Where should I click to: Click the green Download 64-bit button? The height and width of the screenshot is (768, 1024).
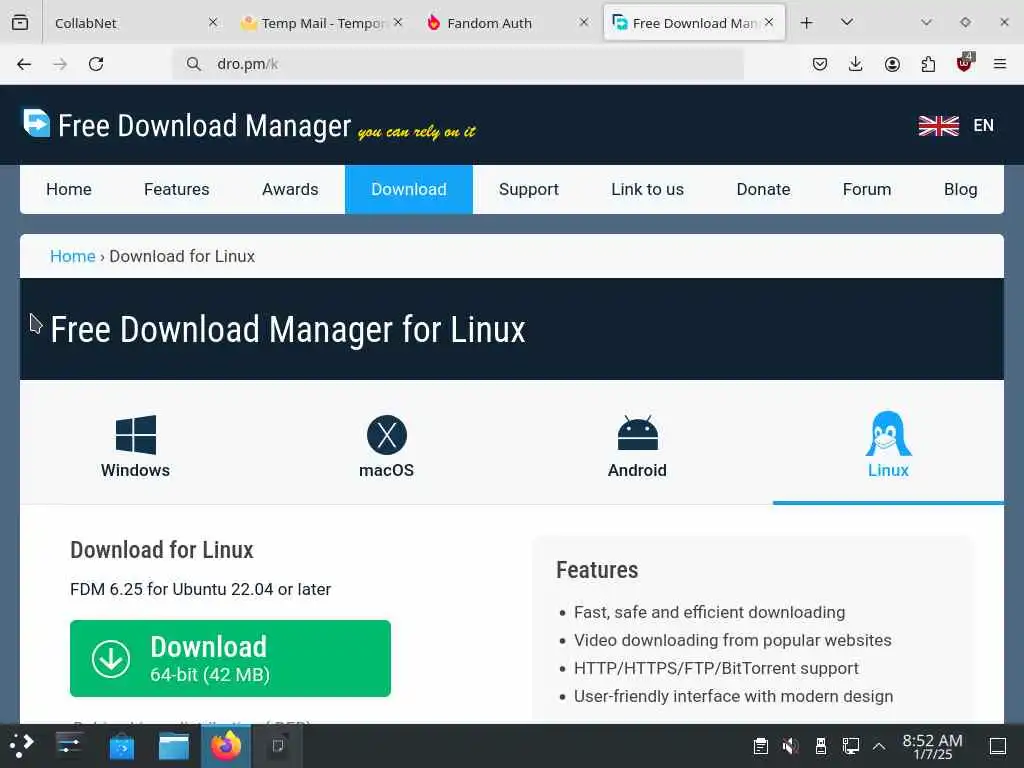(x=231, y=658)
